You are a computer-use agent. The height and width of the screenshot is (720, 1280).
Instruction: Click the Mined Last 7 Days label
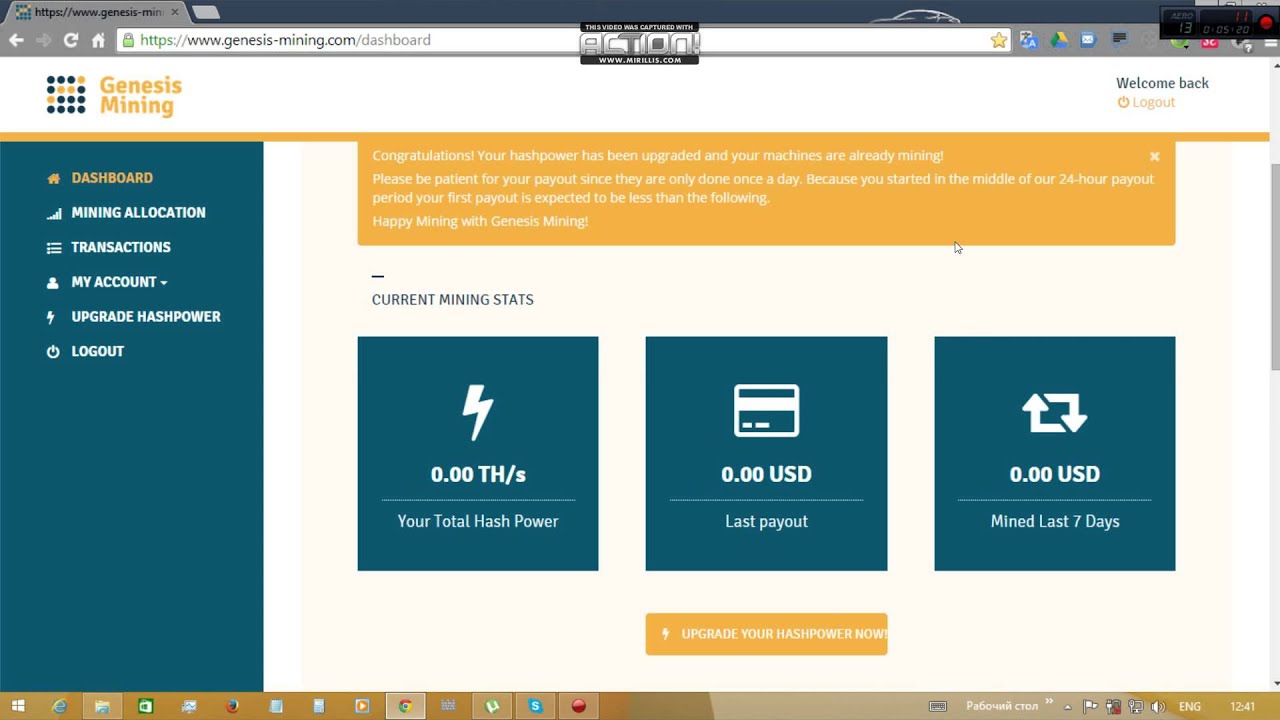(1054, 521)
